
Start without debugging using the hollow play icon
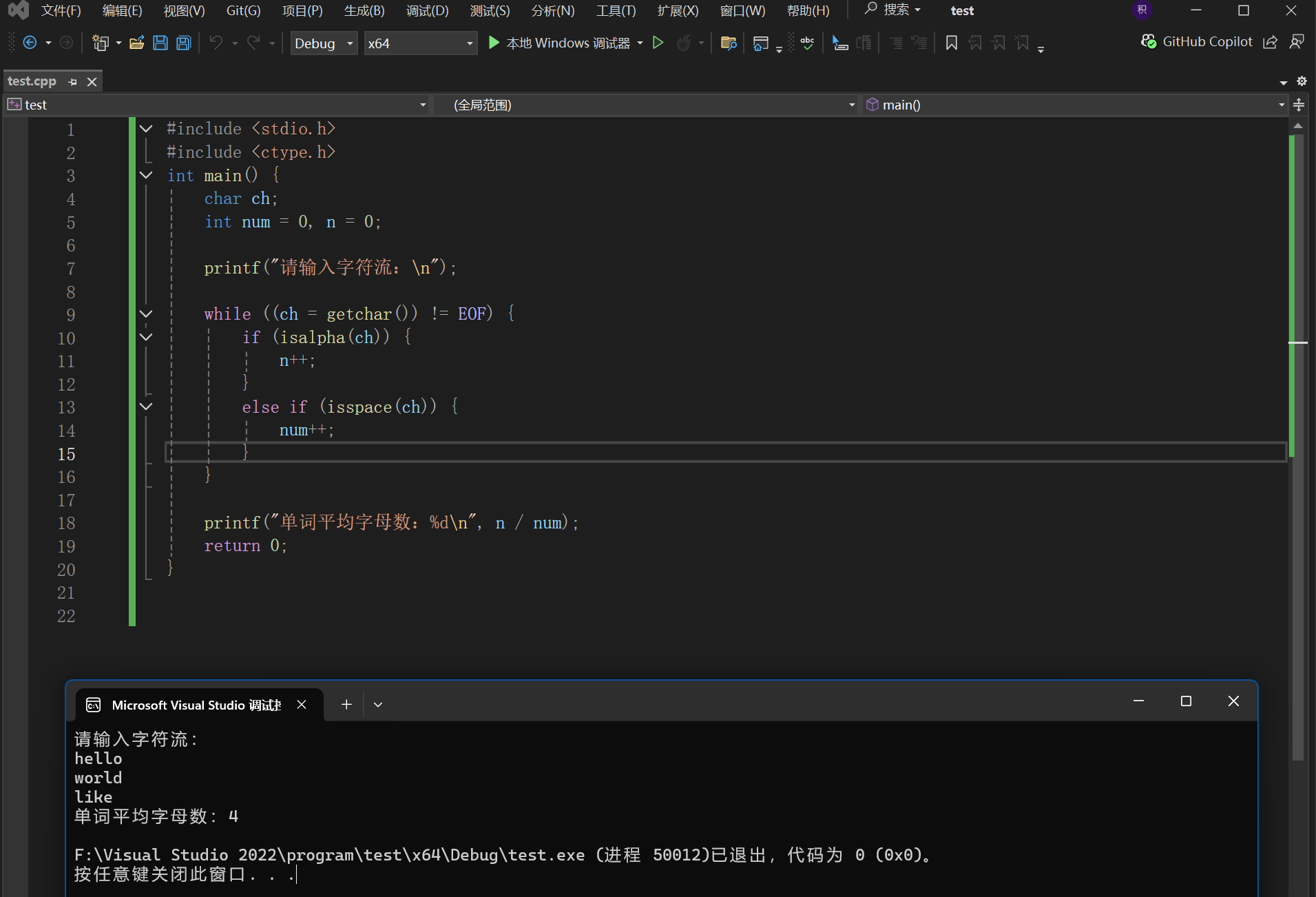coord(658,43)
